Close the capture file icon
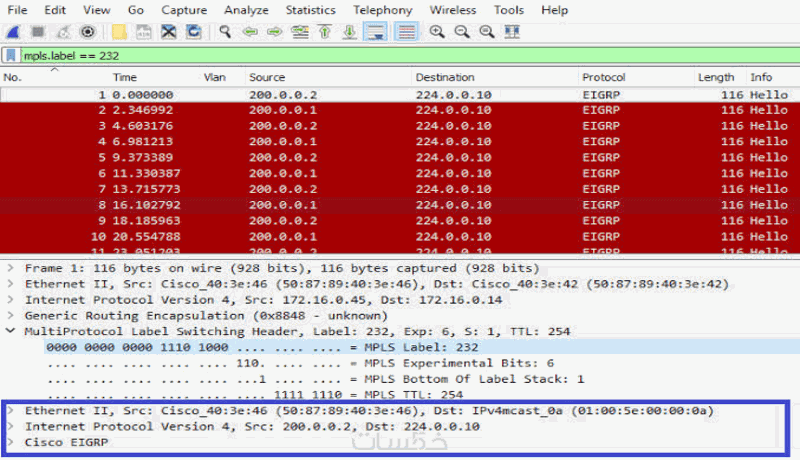 tap(168, 32)
